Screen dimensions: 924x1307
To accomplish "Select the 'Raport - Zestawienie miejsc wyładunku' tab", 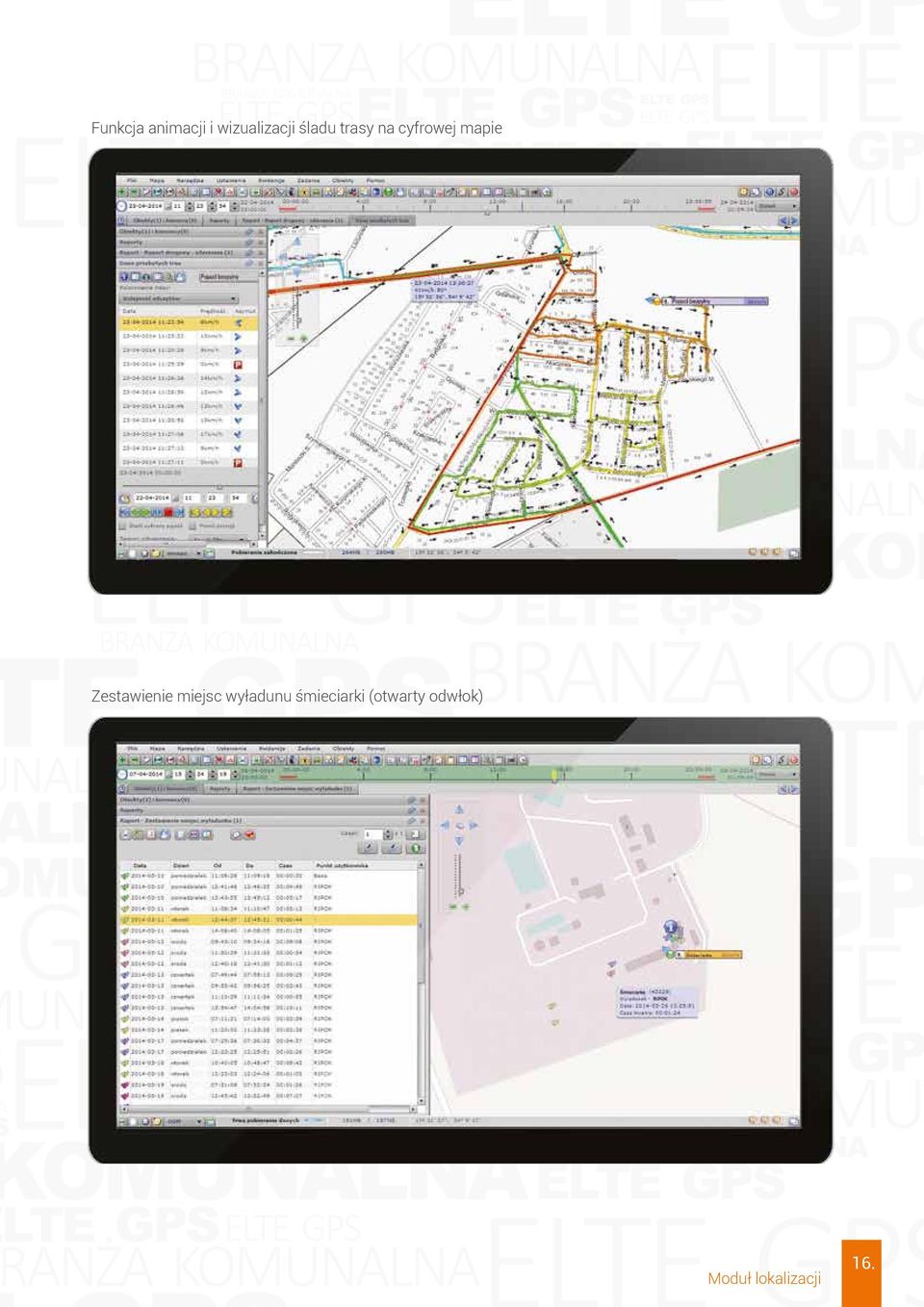I will [x=297, y=788].
